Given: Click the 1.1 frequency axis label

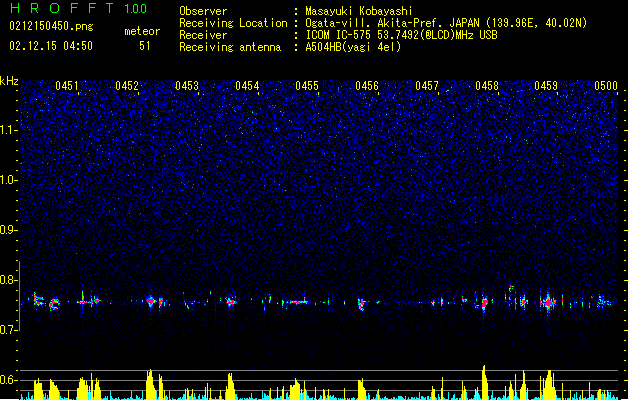Looking at the screenshot, I should 9,130.
